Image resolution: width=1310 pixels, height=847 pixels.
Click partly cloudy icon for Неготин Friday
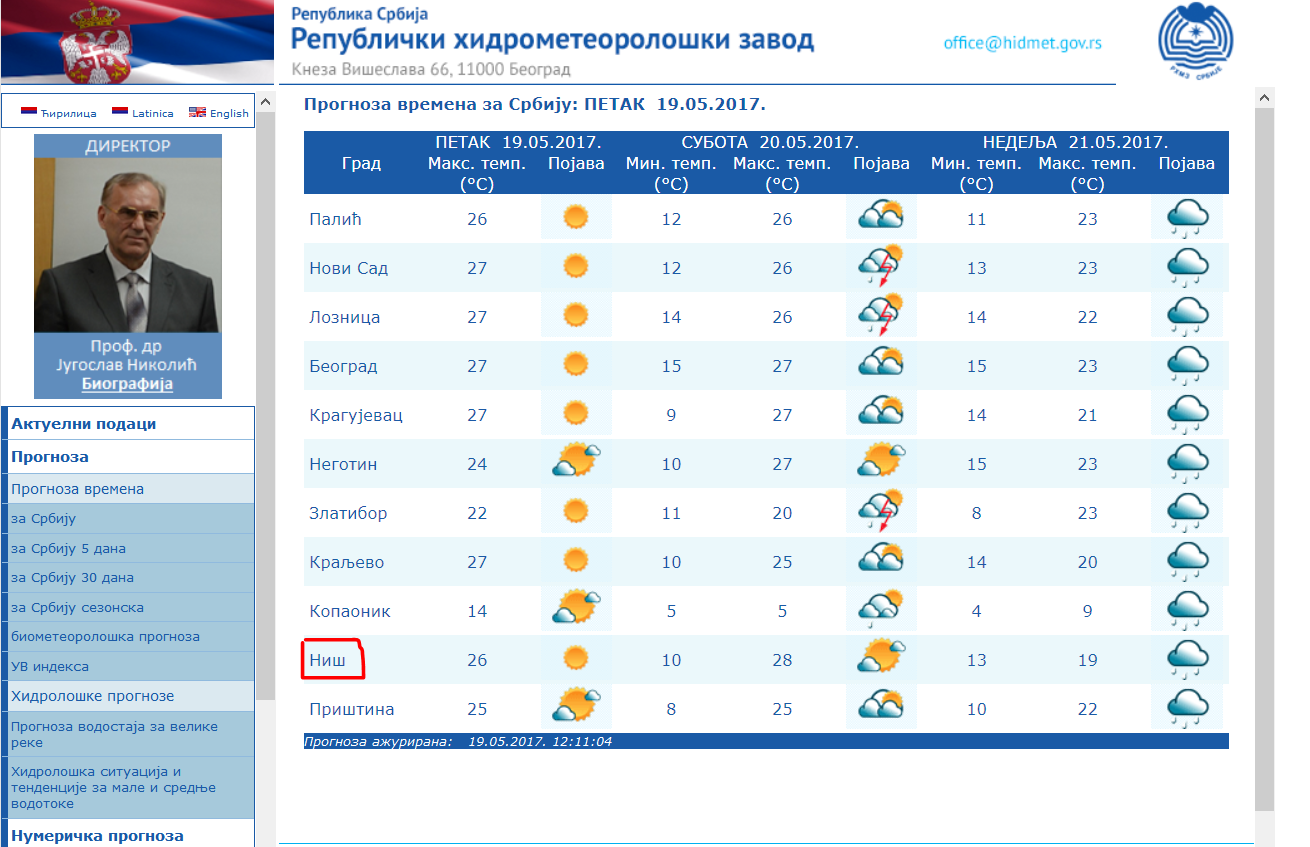(576, 463)
